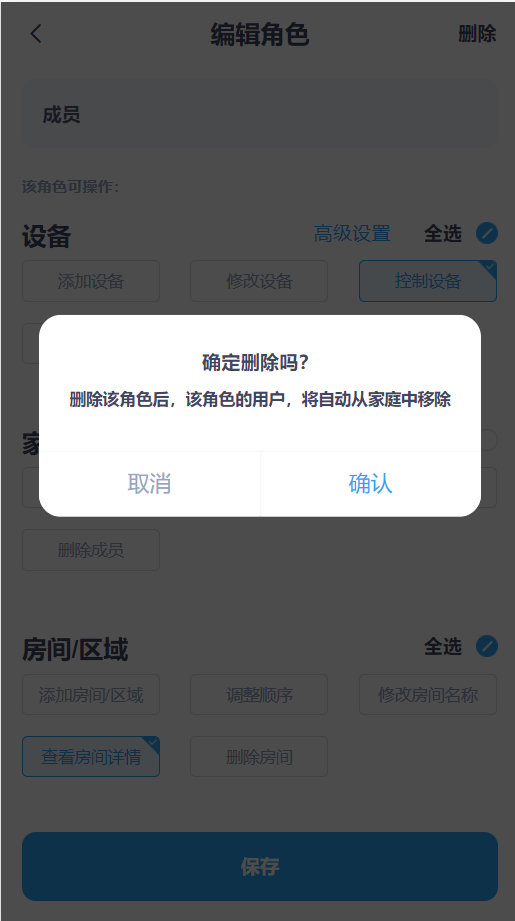Edit the role name field 成员
Image resolution: width=515 pixels, height=921 pixels.
(x=260, y=115)
